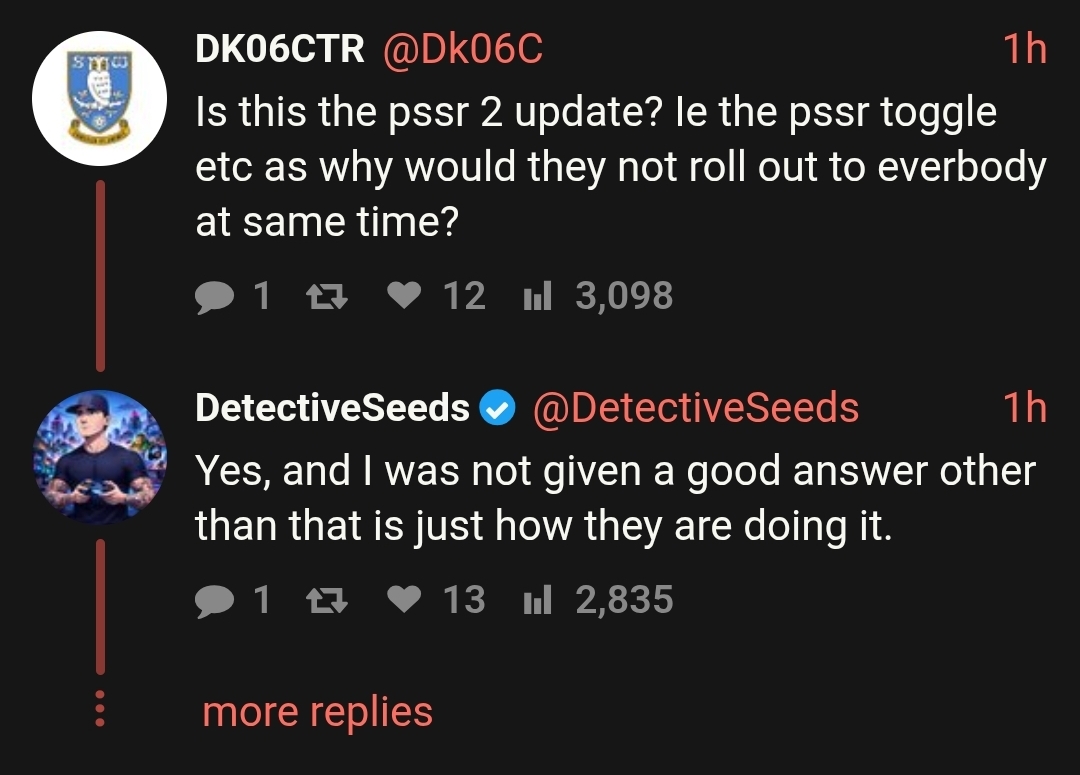Open DK06CTR's profile picture
The width and height of the screenshot is (1080, 775).
pyautogui.click(x=99, y=97)
